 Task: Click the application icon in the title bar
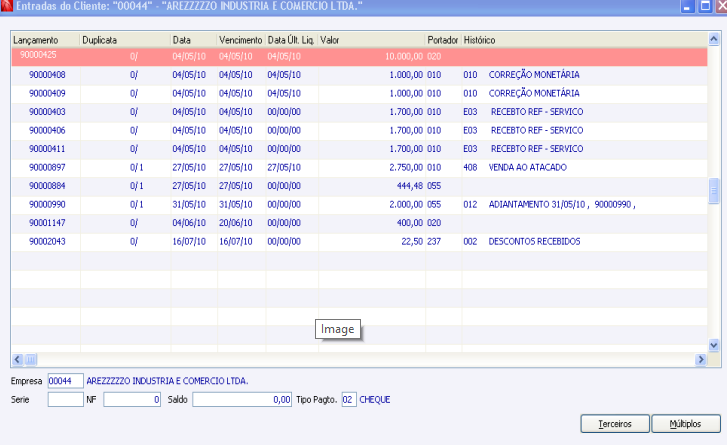pos(6,6)
